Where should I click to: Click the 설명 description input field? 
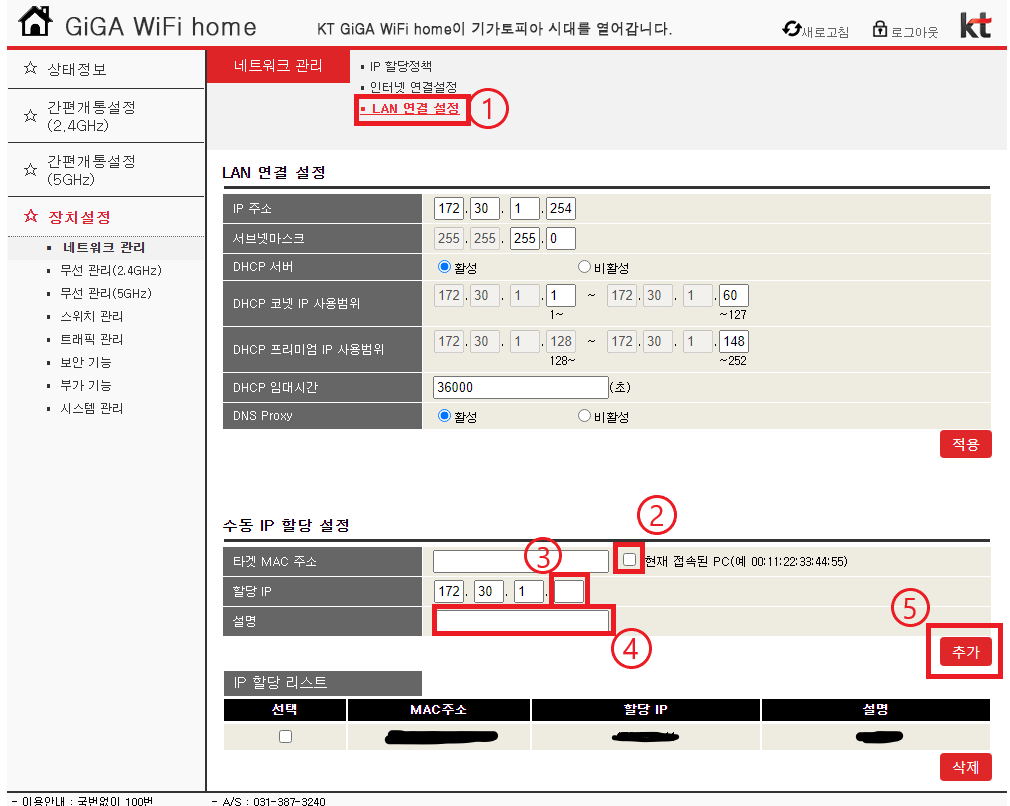coord(522,621)
